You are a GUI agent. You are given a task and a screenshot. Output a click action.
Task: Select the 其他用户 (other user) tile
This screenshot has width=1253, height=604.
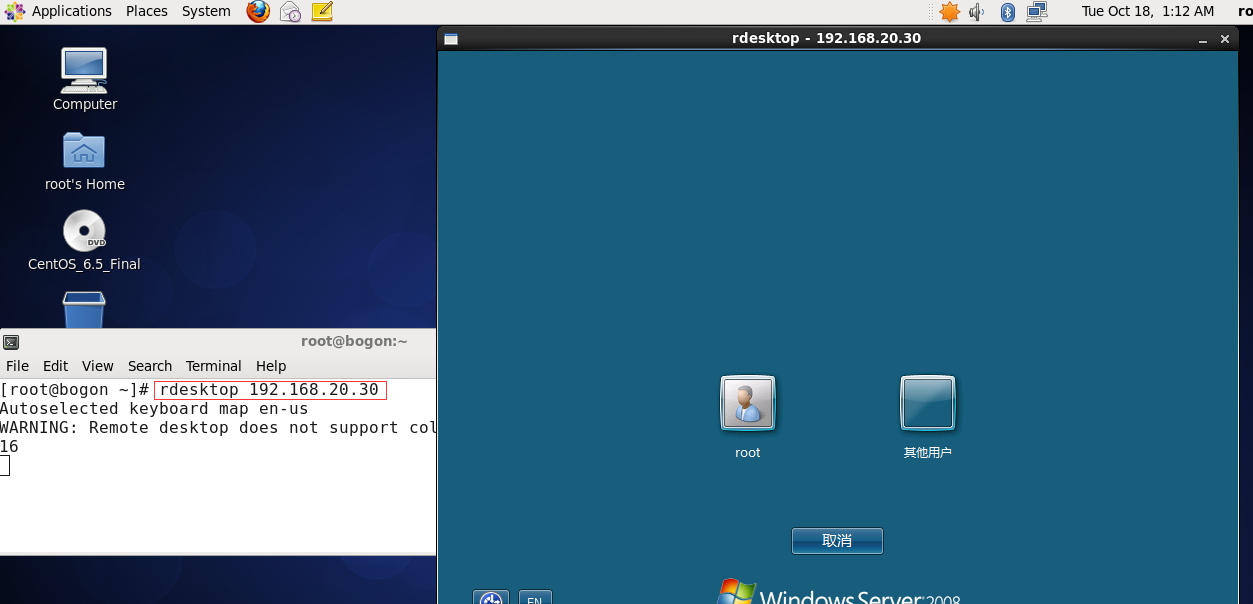tap(928, 403)
